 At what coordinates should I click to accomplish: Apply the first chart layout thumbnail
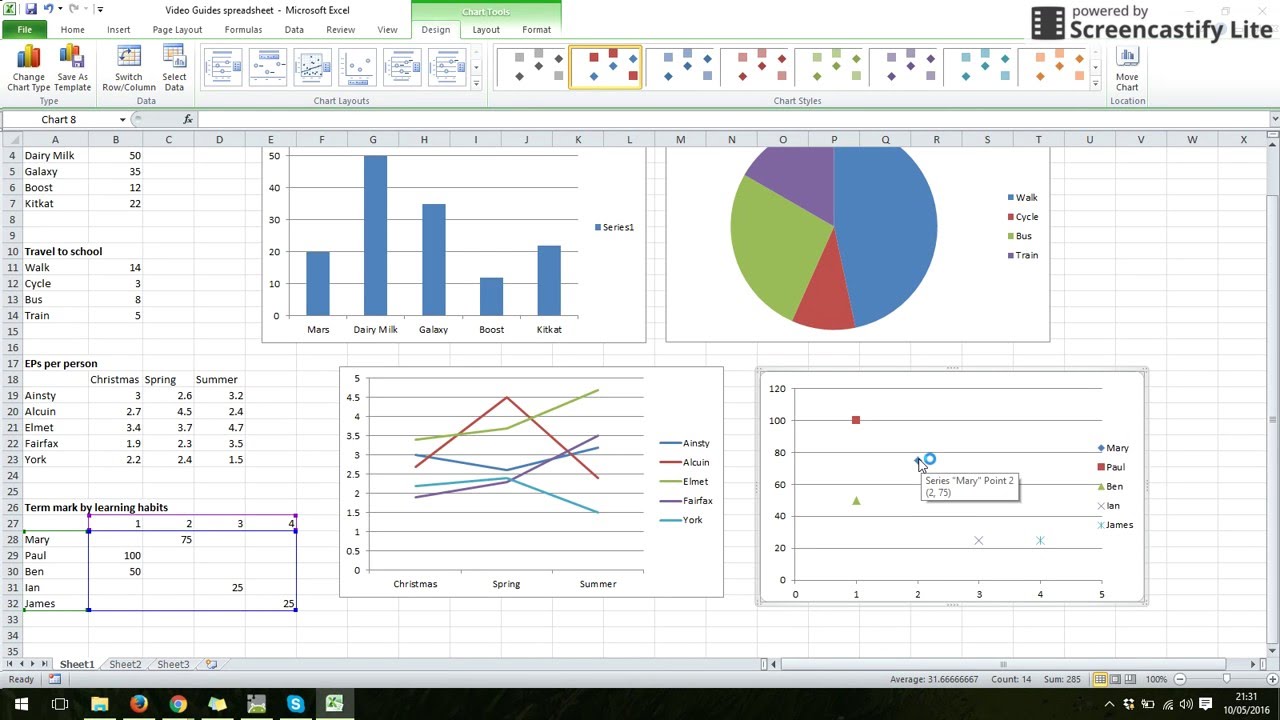pyautogui.click(x=223, y=67)
